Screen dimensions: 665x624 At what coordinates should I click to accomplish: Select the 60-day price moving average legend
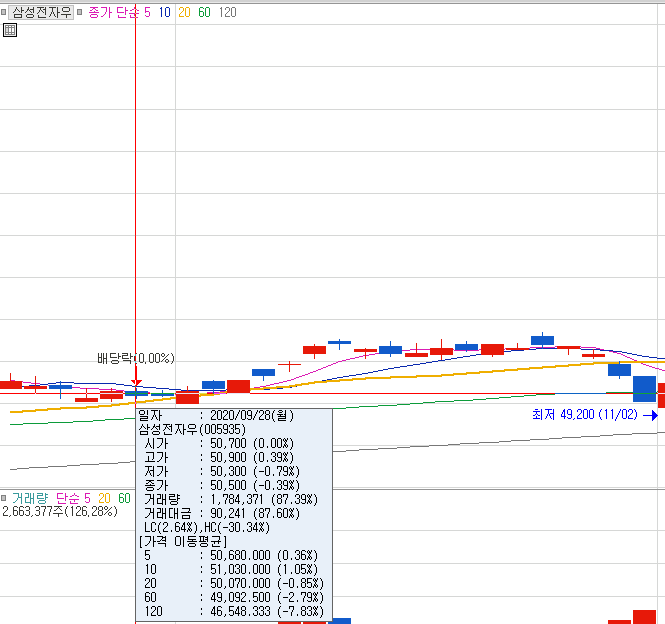click(x=204, y=12)
